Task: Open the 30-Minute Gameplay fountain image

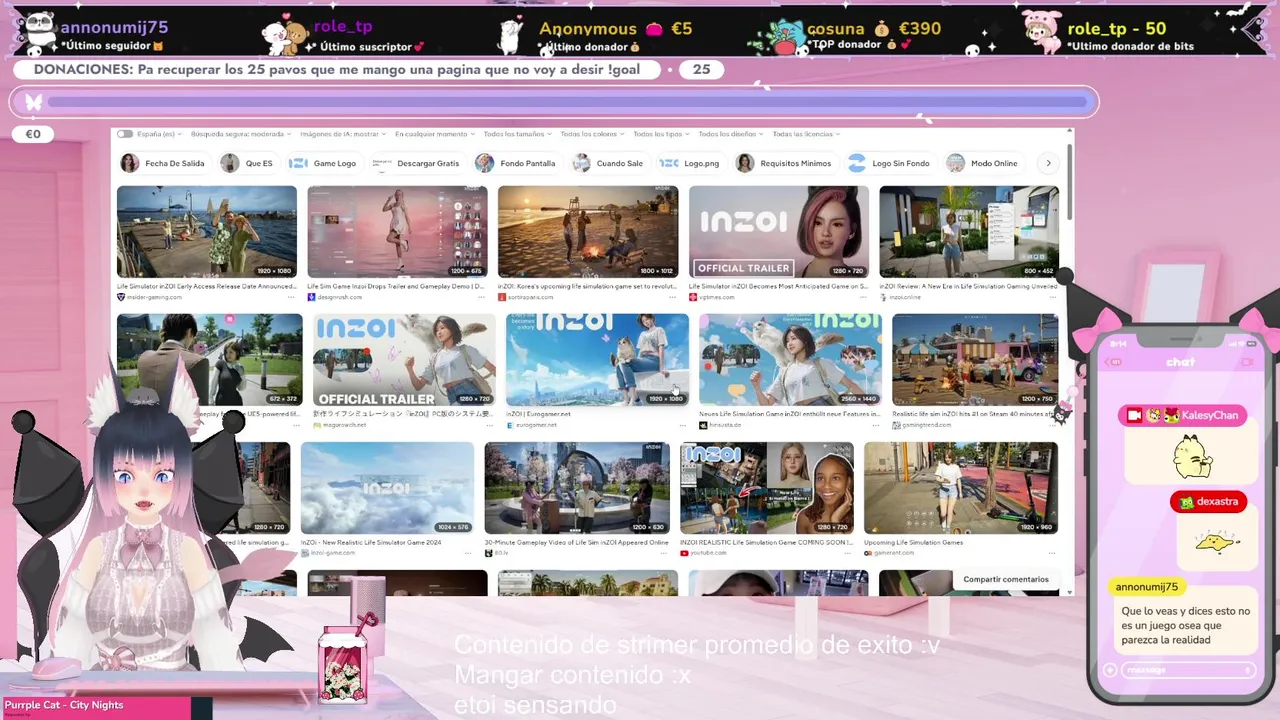Action: 577,488
